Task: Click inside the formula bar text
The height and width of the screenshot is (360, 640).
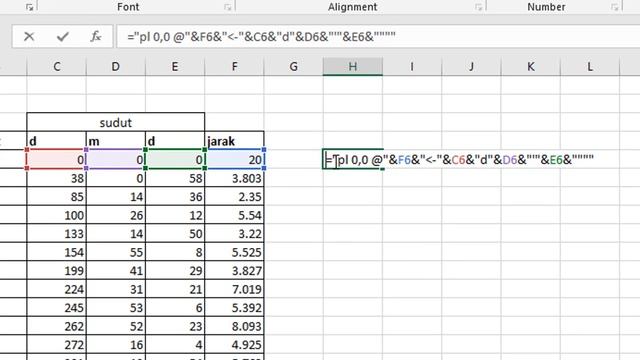Action: pyautogui.click(x=261, y=37)
